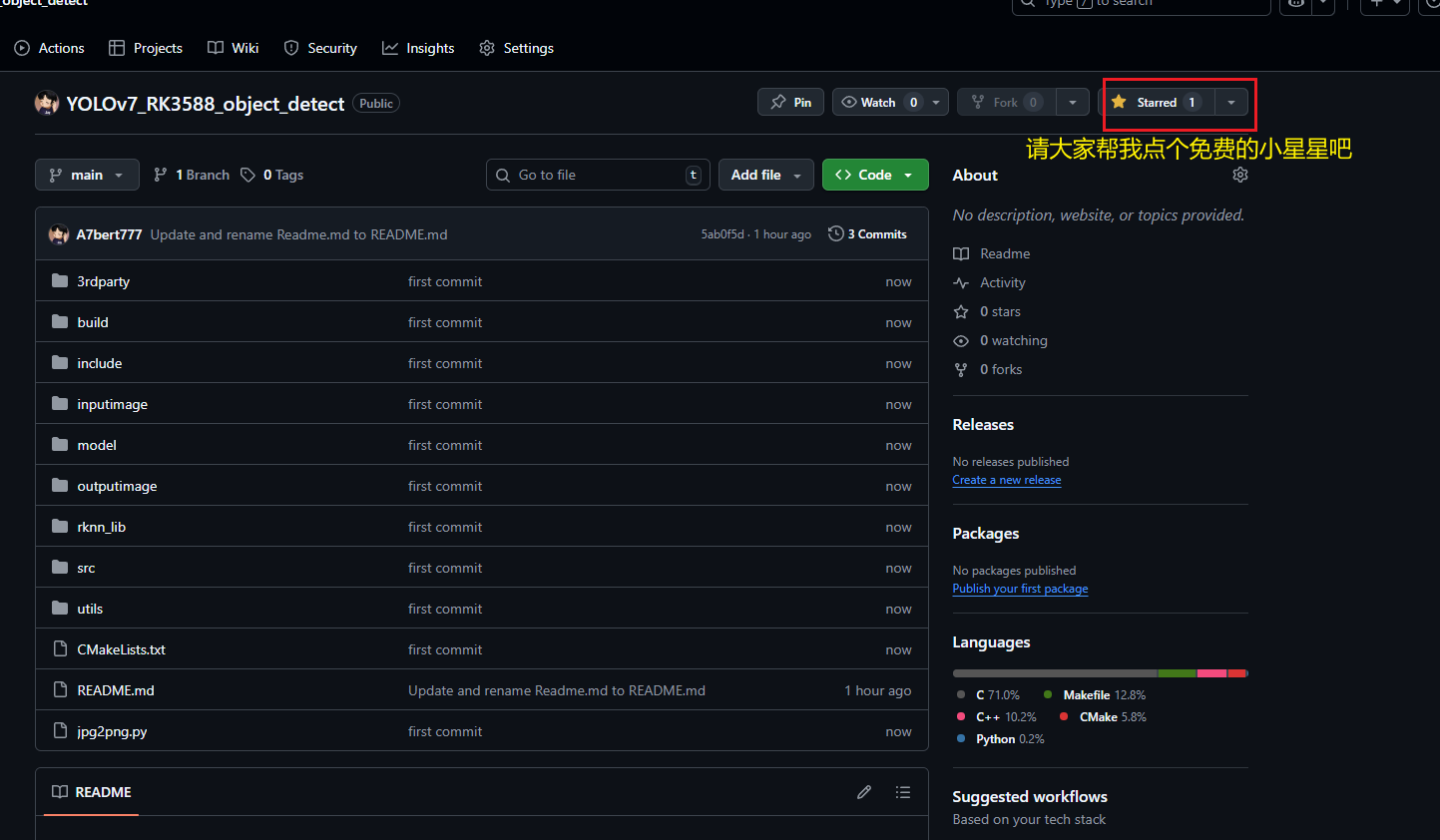Screen dimensions: 1440x840
Task: Open the Projects tab
Action: point(146,48)
